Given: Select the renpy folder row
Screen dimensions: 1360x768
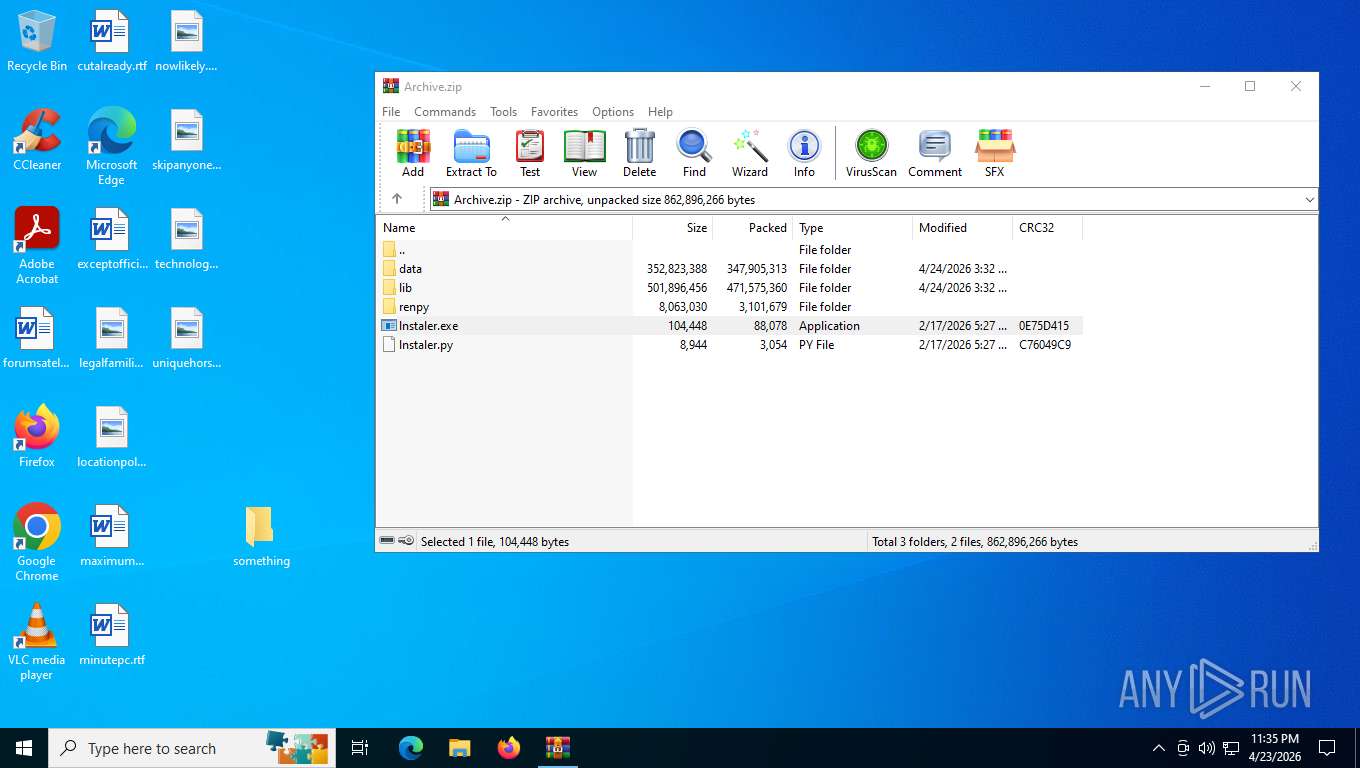Looking at the screenshot, I should click(730, 307).
